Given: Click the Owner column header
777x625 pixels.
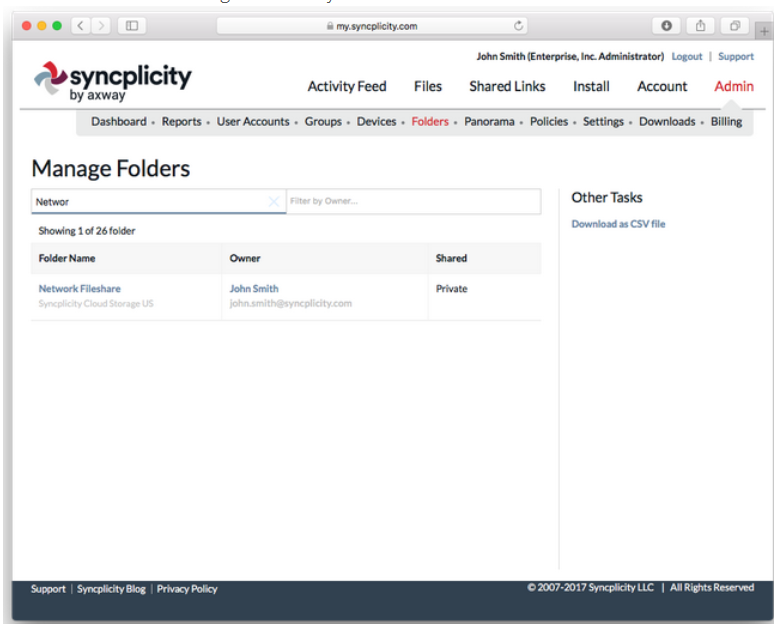Looking at the screenshot, I should (x=245, y=258).
